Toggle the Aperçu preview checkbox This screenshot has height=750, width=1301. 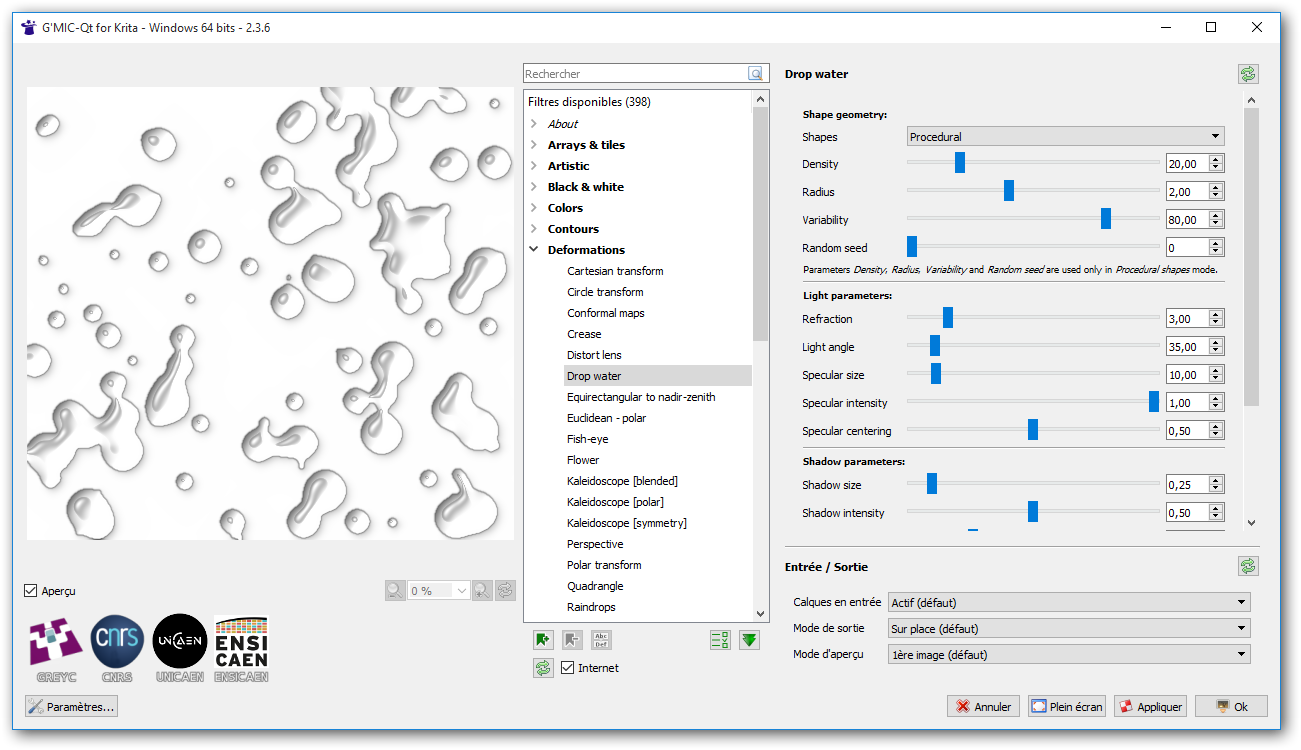tap(31, 591)
